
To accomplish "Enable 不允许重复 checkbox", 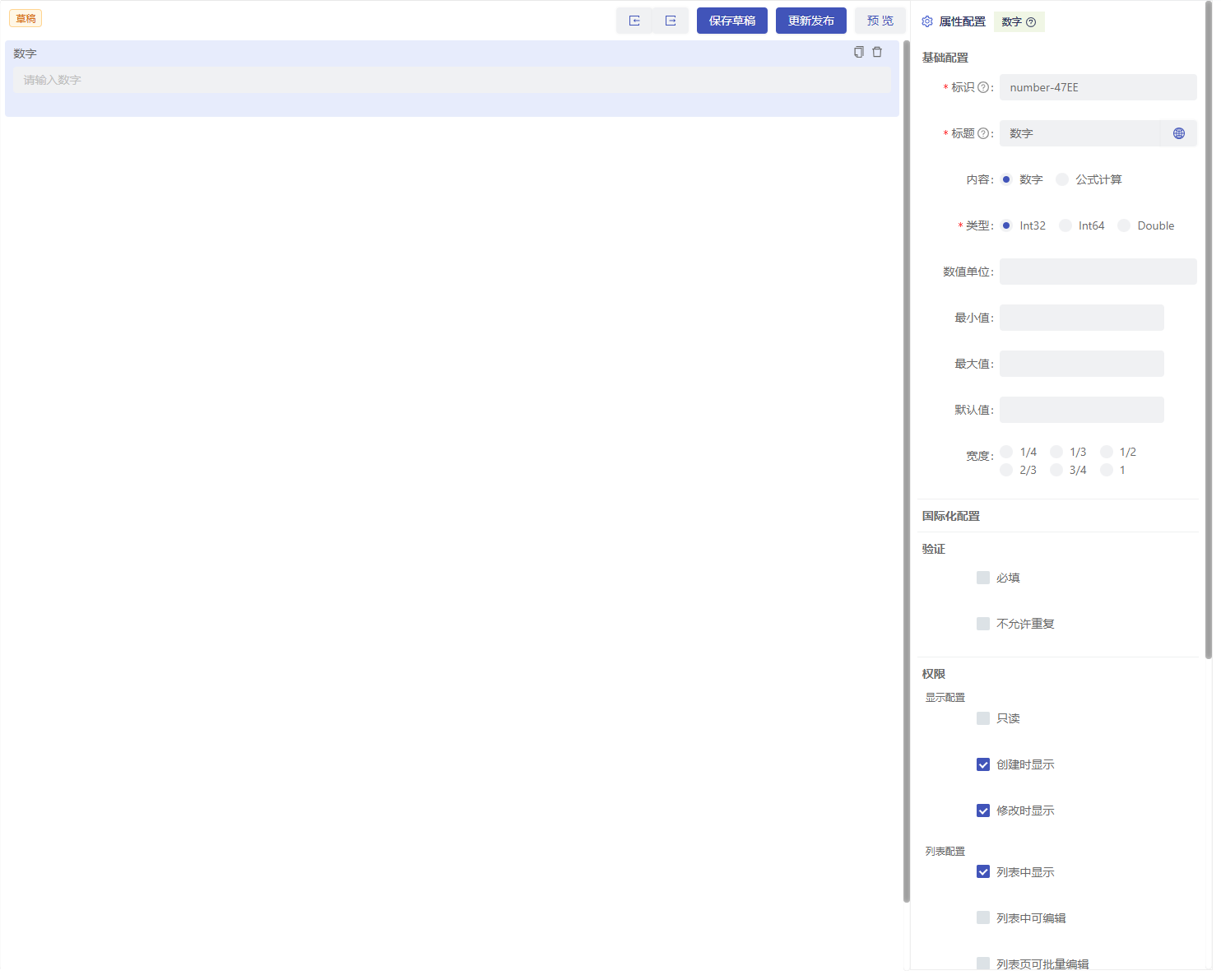I will [x=983, y=624].
